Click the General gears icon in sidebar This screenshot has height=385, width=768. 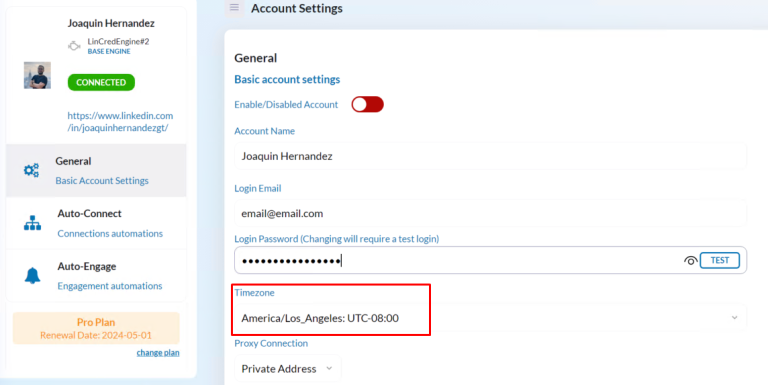[x=31, y=170]
